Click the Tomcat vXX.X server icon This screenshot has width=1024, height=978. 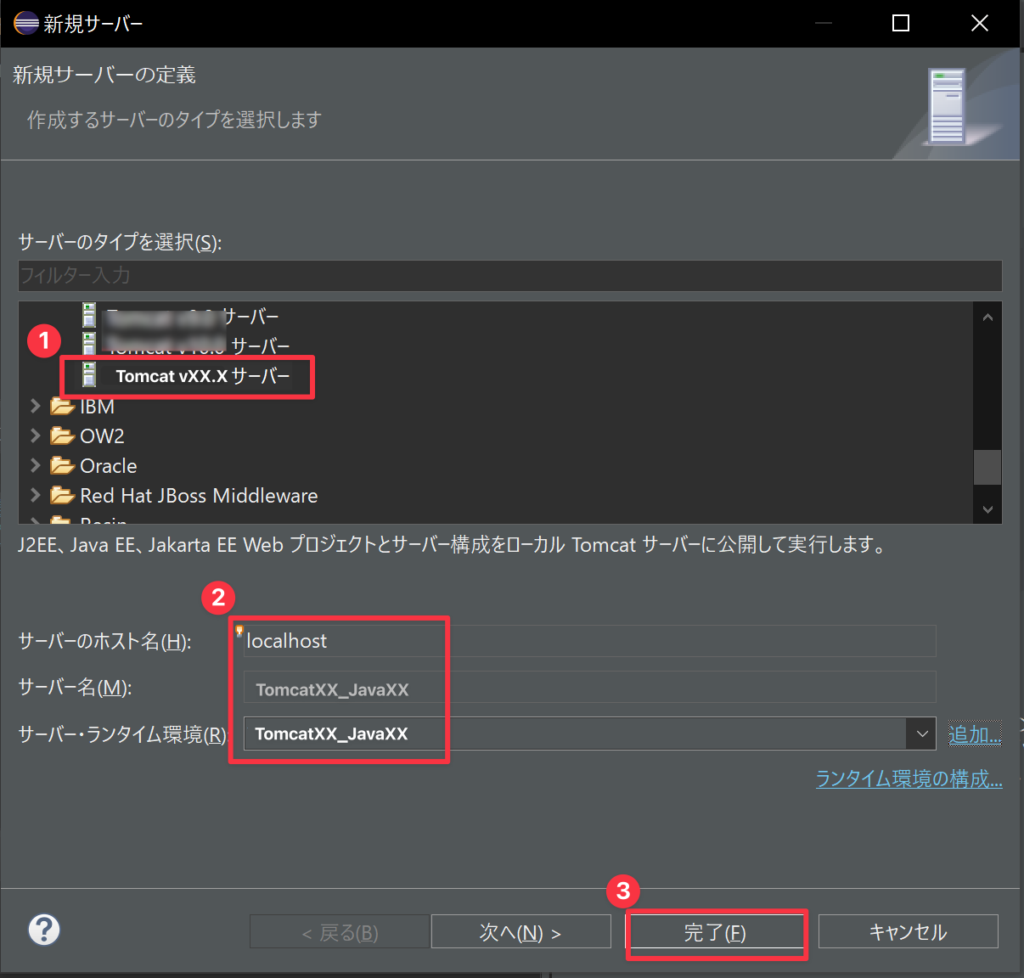pos(90,377)
